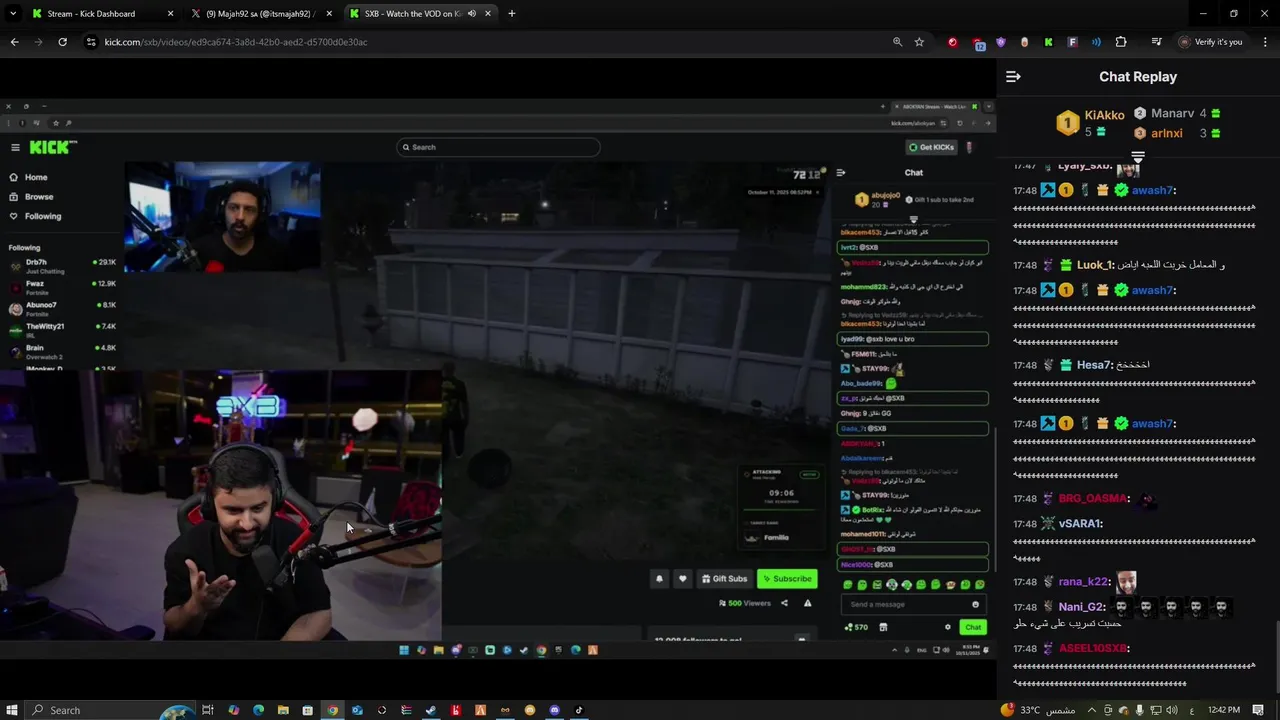Click the Hesa7 username in chat replay
This screenshot has width=1280, height=720.
[1094, 365]
